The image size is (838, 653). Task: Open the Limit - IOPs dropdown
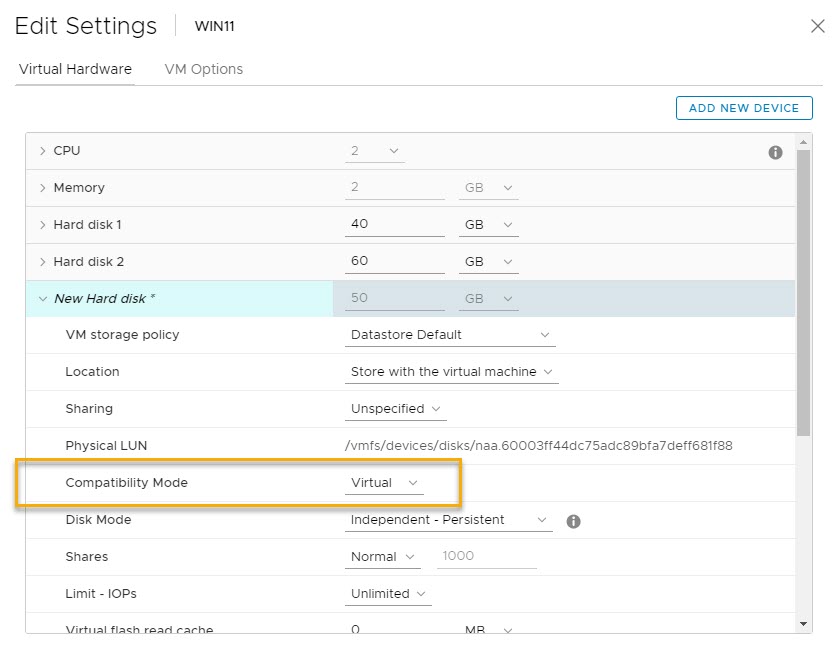tap(389, 594)
